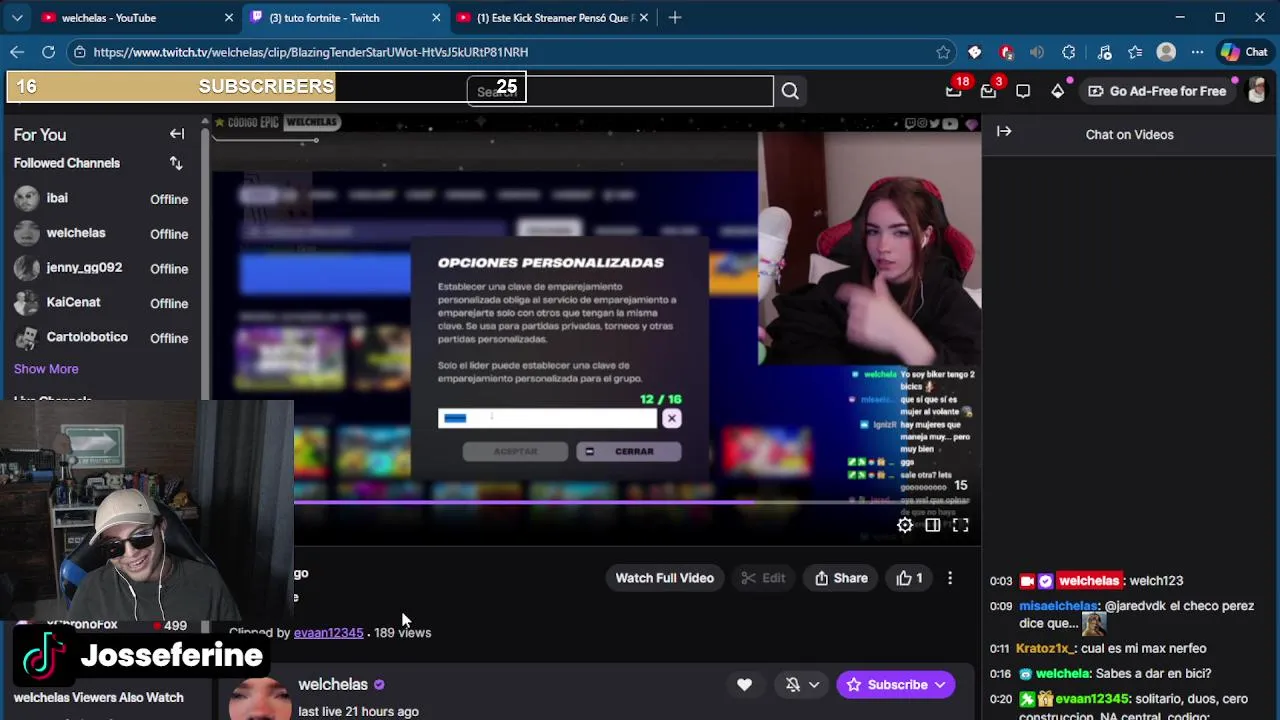
Task: Add the page to favorites with the star icon
Action: click(x=943, y=52)
